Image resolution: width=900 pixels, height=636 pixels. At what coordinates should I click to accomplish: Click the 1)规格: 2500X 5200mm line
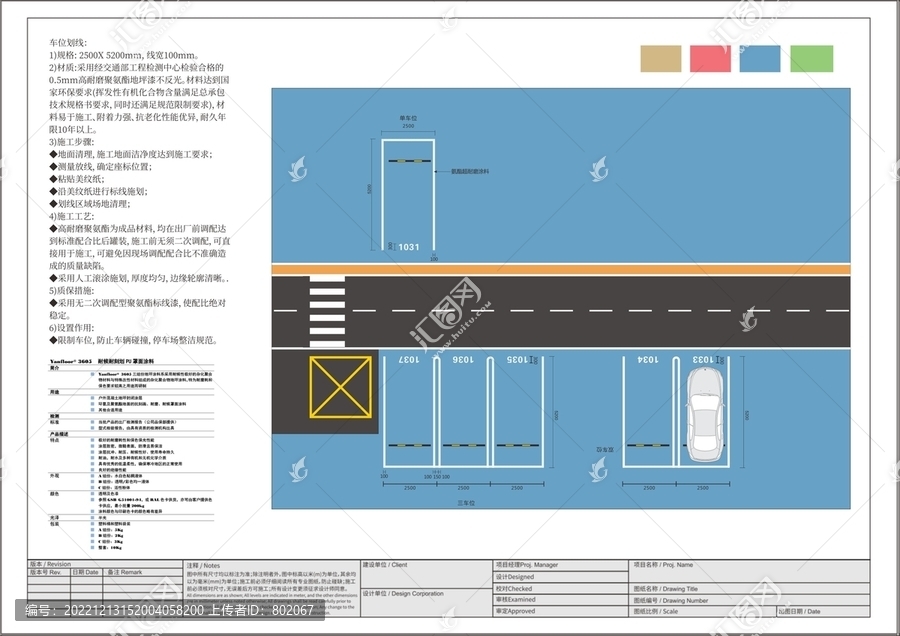click(124, 55)
